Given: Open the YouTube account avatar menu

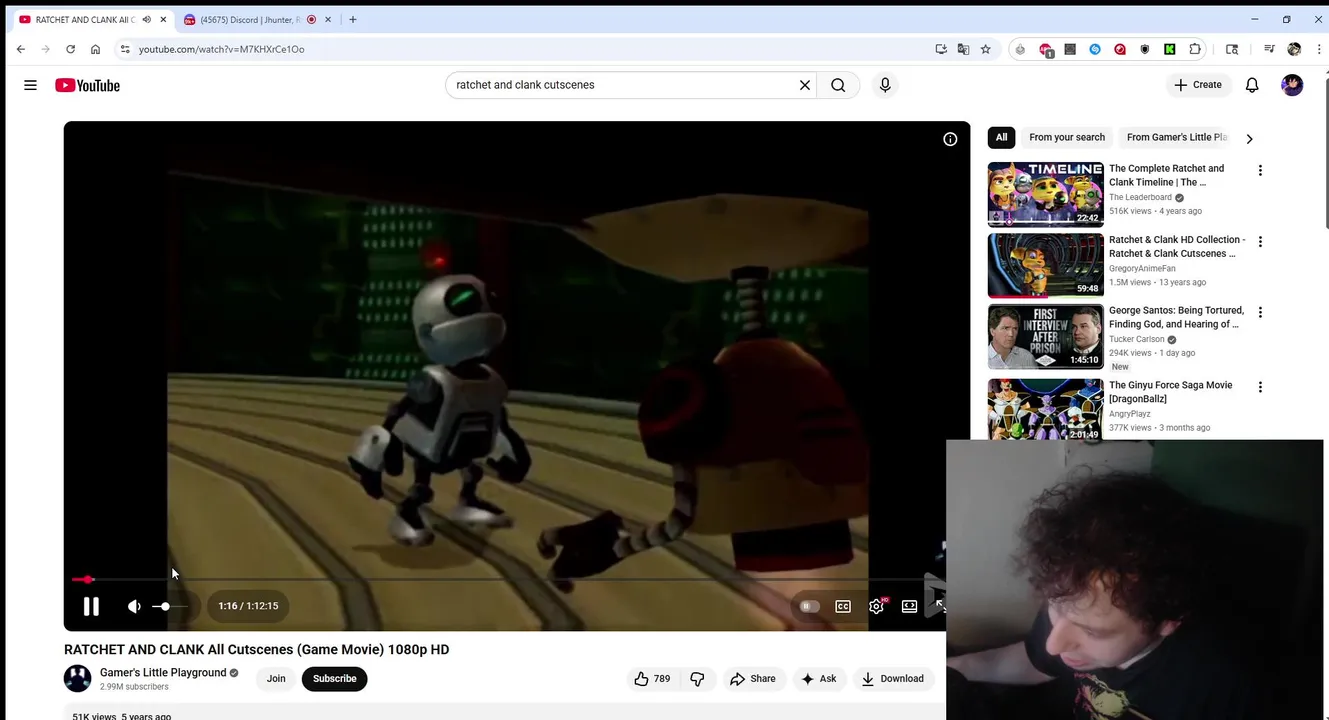Looking at the screenshot, I should click(x=1292, y=85).
